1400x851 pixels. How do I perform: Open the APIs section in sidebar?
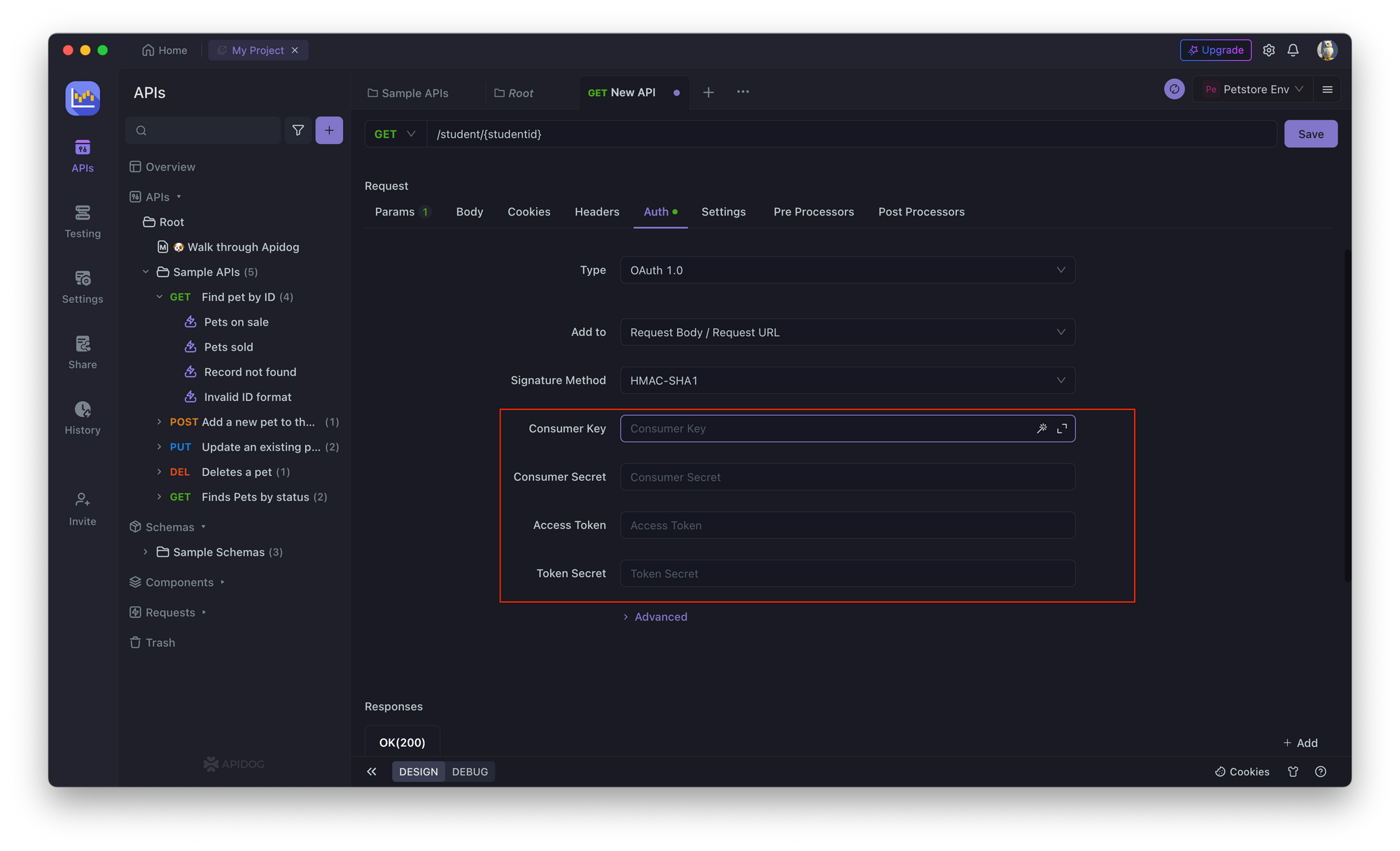point(83,156)
